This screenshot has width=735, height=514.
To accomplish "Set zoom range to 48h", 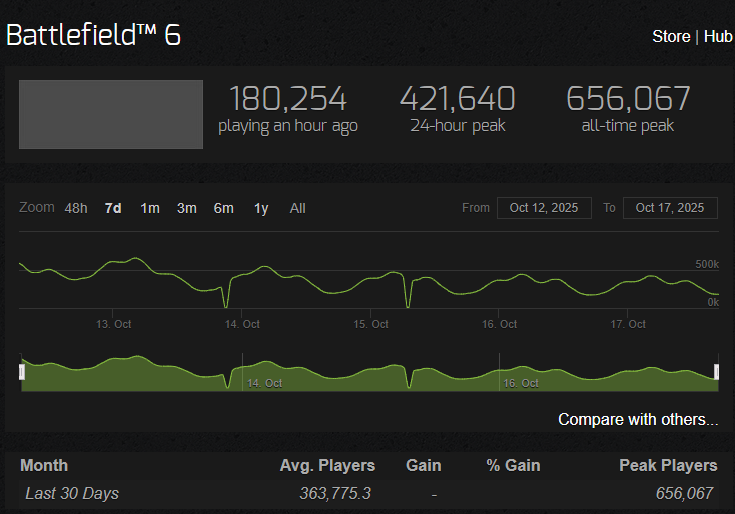I will (76, 208).
